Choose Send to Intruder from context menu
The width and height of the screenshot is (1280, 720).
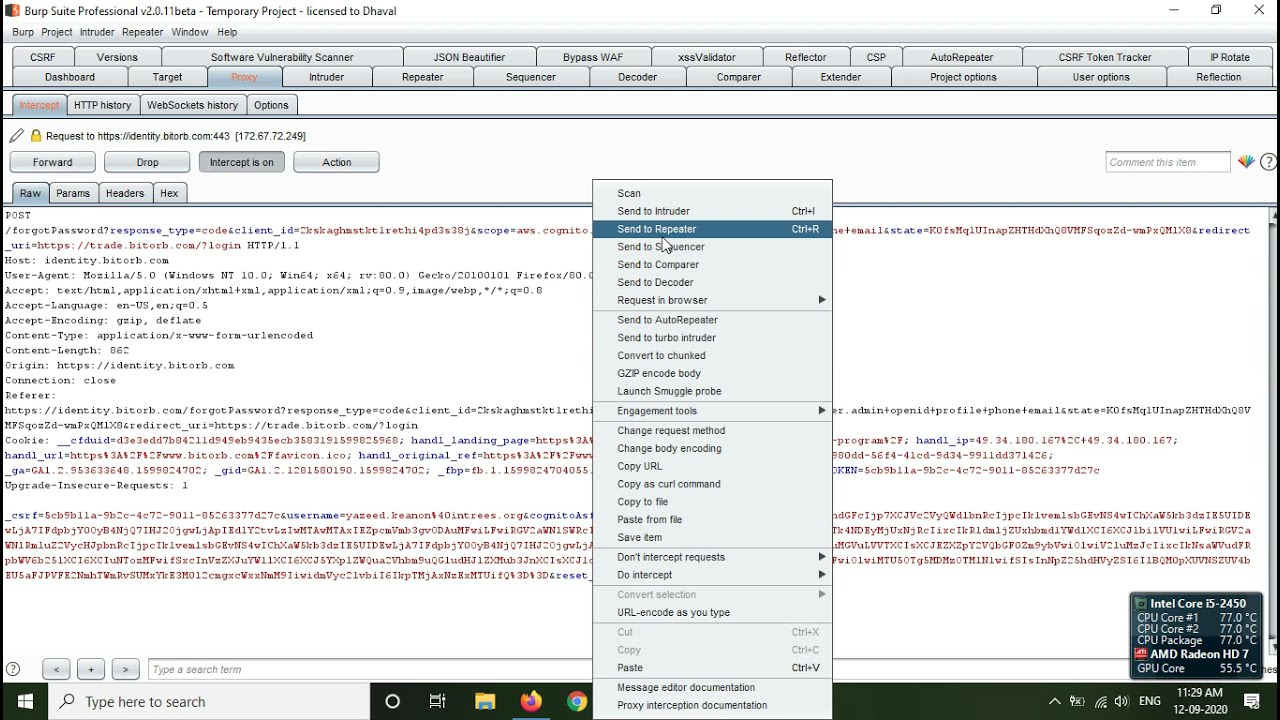pos(712,211)
